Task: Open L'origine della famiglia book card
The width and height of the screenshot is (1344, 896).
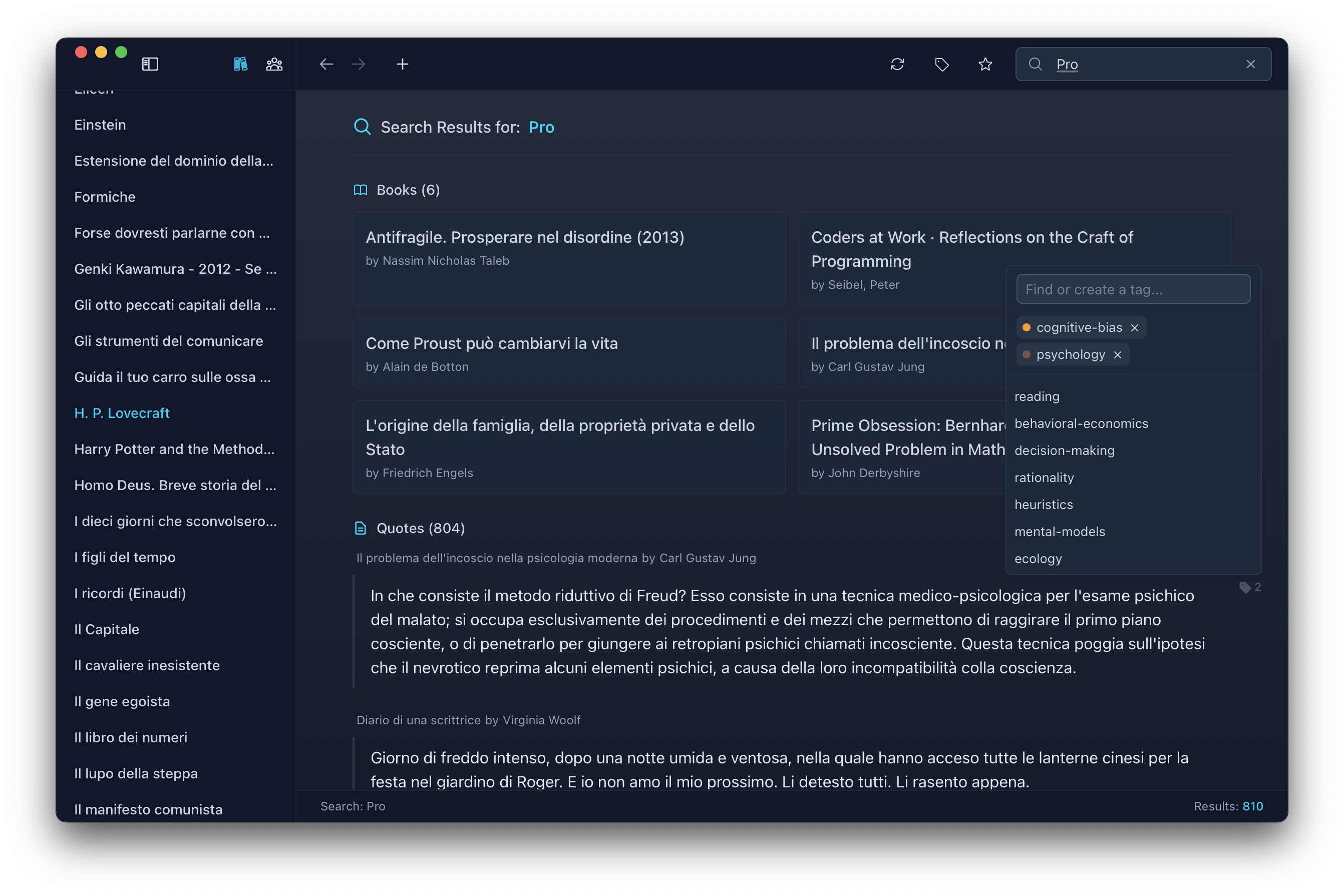Action: (x=569, y=447)
